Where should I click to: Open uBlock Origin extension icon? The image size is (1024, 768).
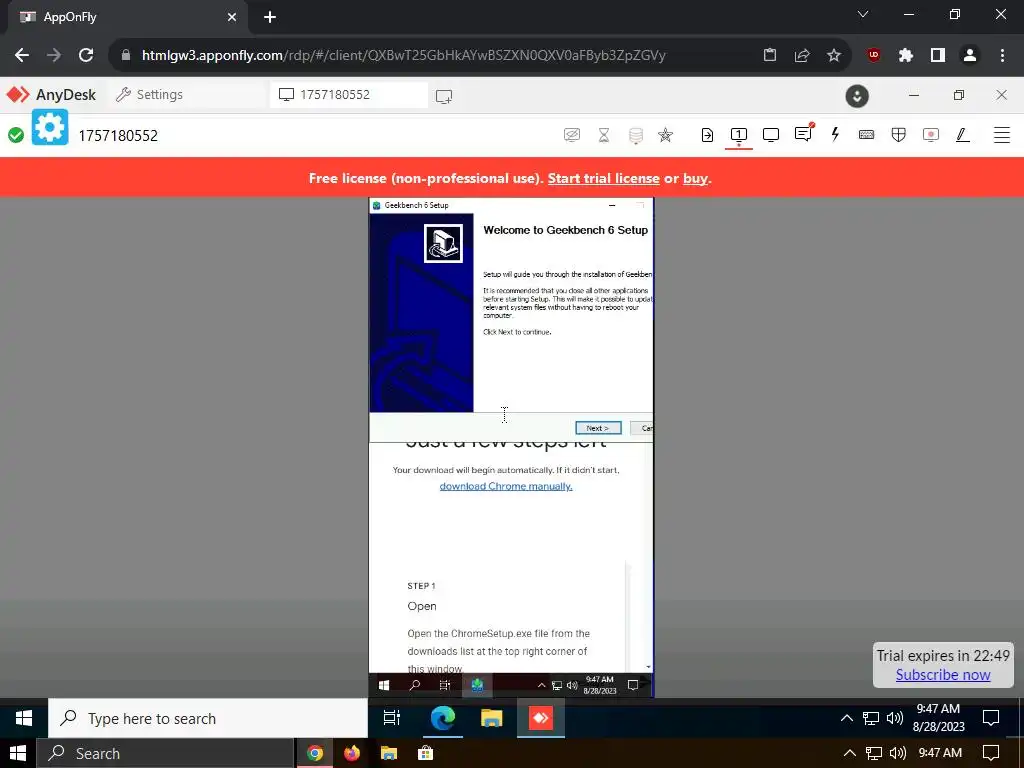pyautogui.click(x=873, y=56)
